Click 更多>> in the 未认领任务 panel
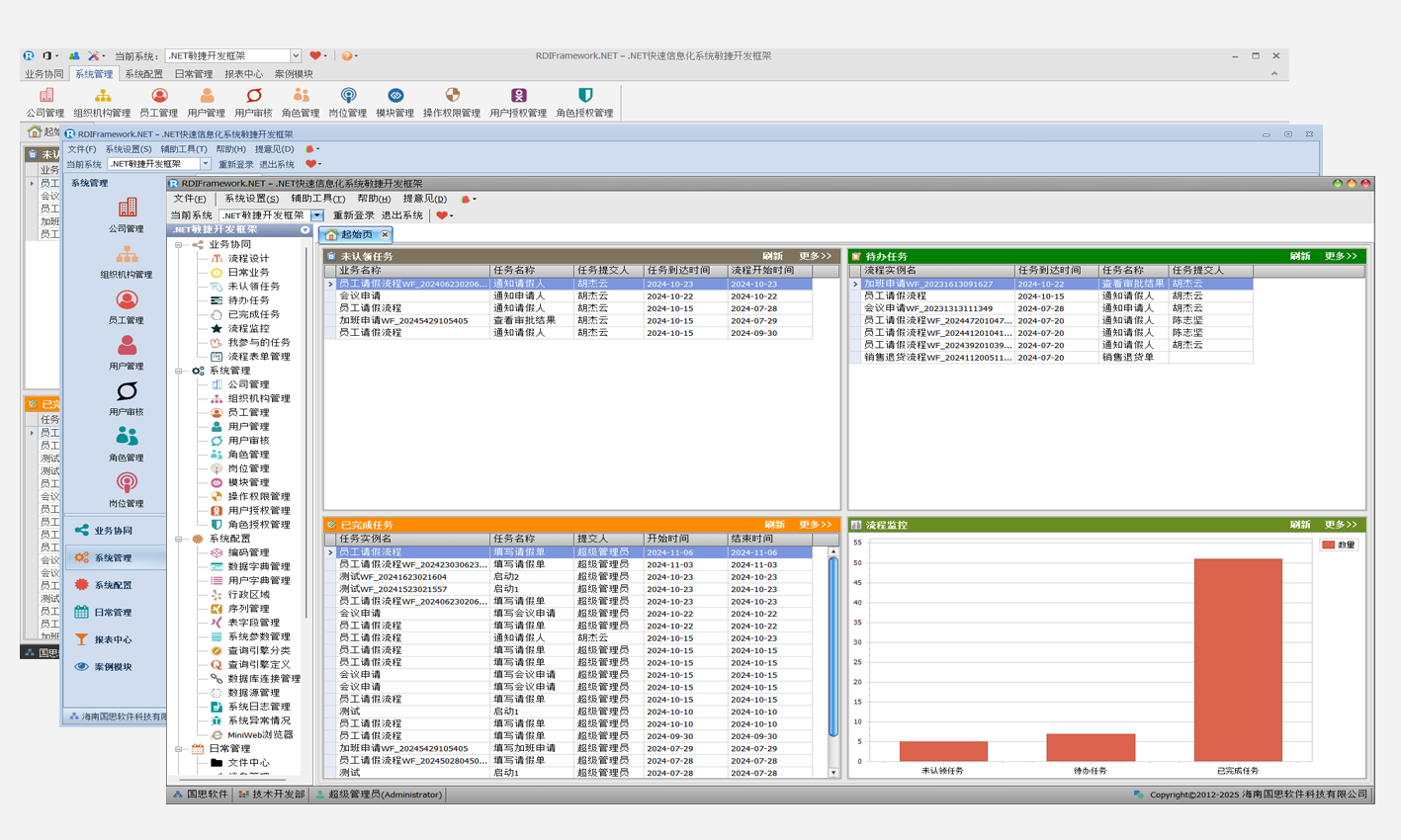1401x840 pixels. coord(815,256)
